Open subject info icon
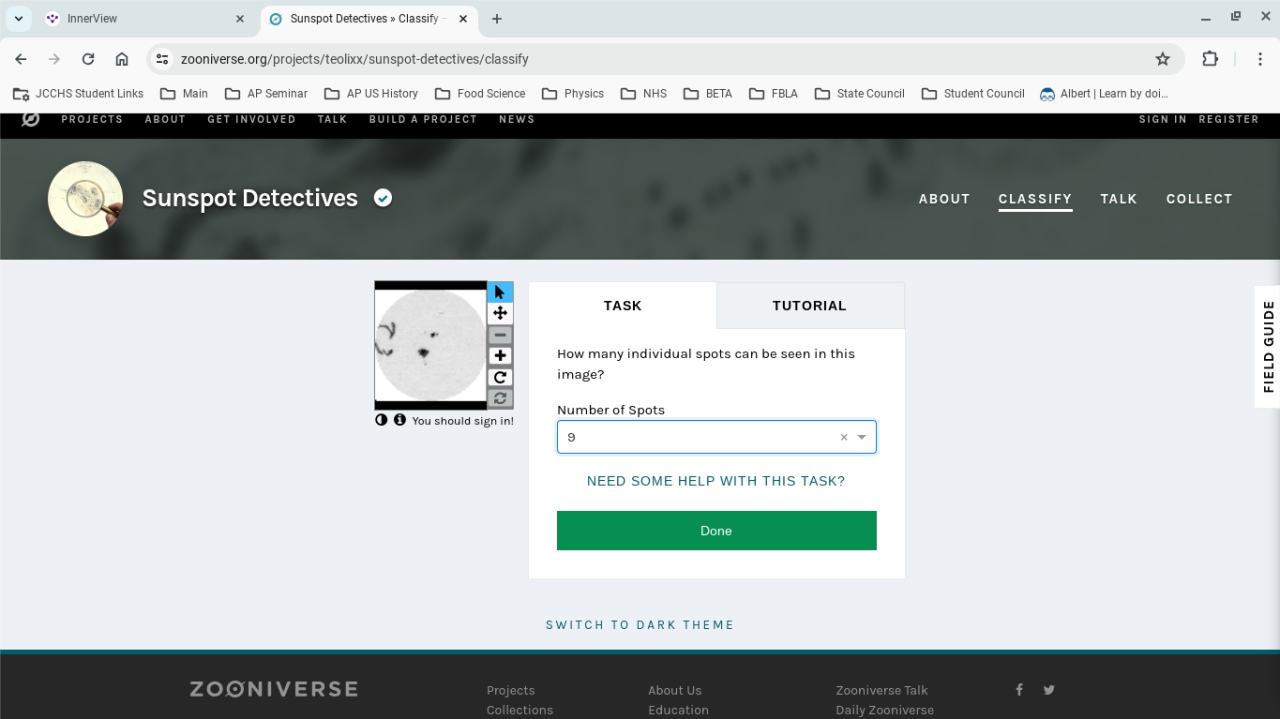 (400, 420)
